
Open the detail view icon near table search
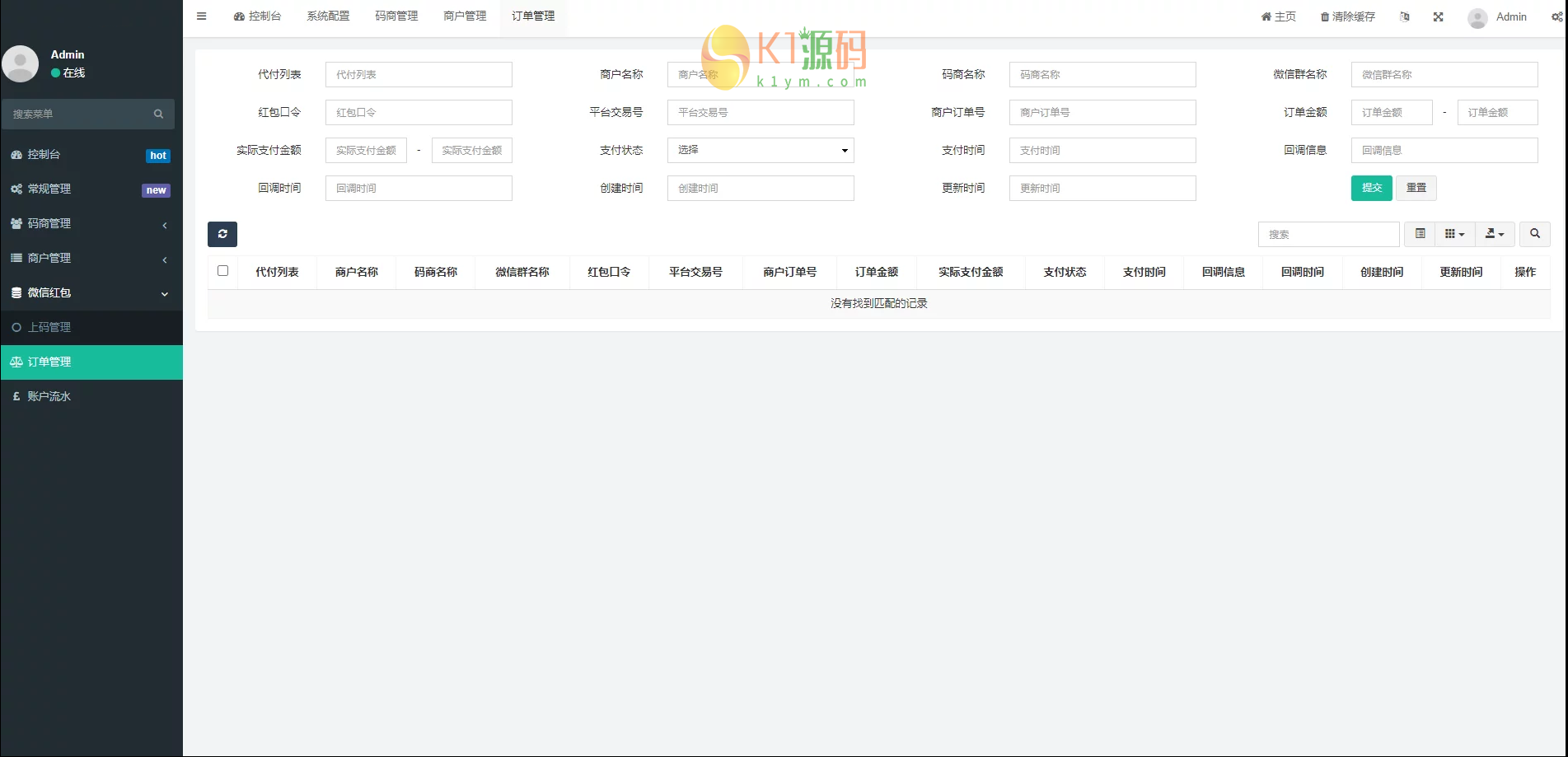(x=1419, y=234)
